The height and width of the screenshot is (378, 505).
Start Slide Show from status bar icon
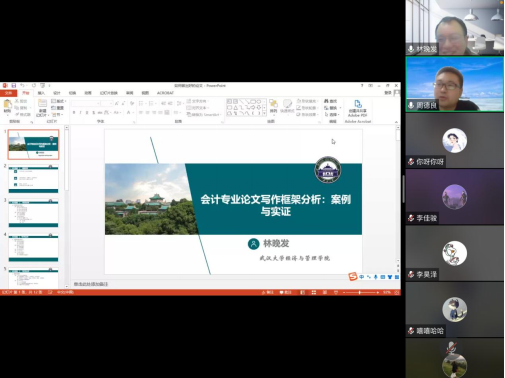tap(336, 292)
